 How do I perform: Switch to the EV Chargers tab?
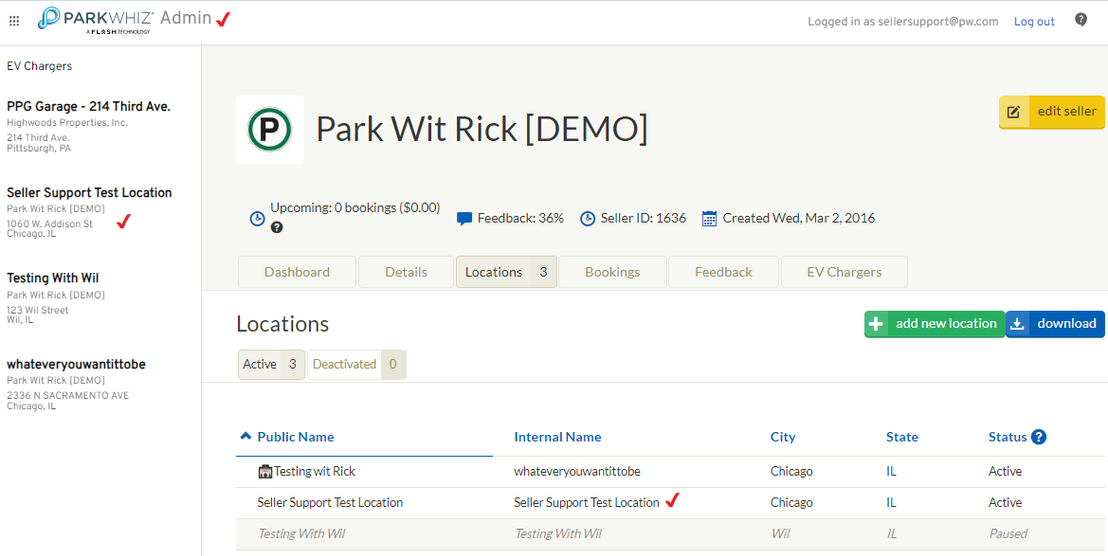[844, 272]
